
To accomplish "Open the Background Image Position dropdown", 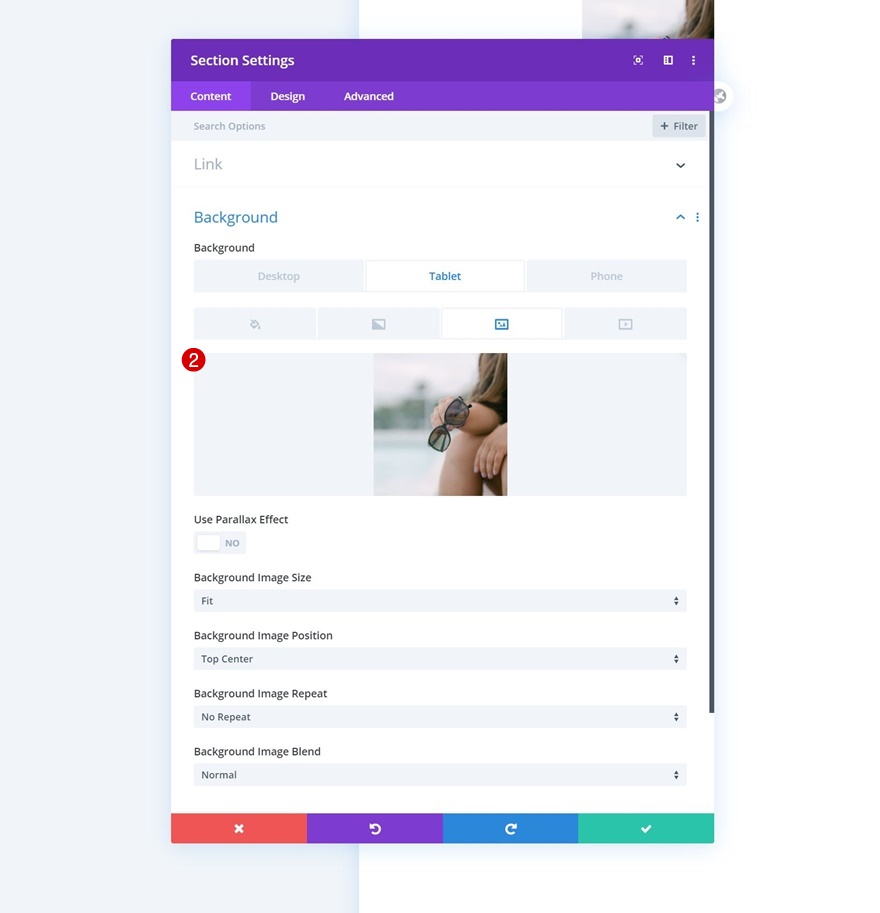I will click(x=440, y=659).
